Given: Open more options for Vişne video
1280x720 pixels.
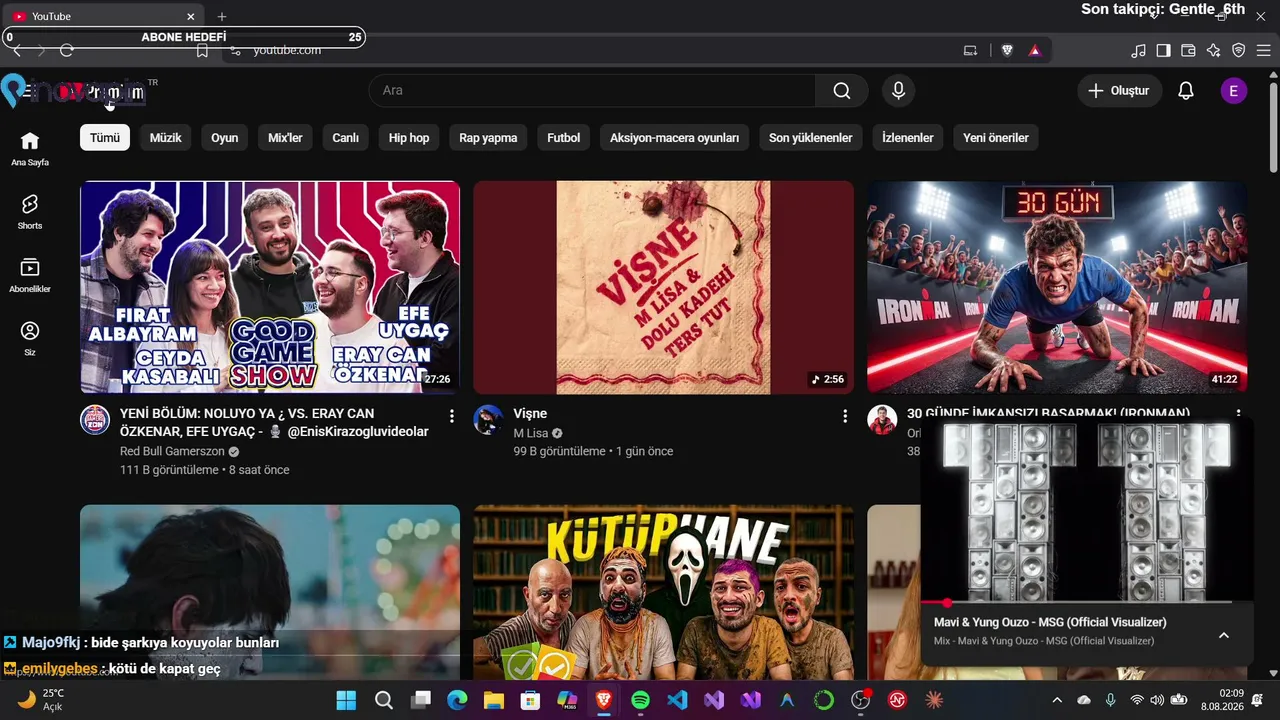Looking at the screenshot, I should pos(845,416).
